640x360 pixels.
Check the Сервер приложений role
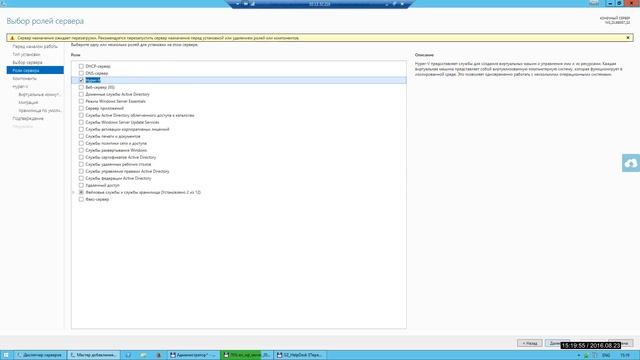[81, 108]
